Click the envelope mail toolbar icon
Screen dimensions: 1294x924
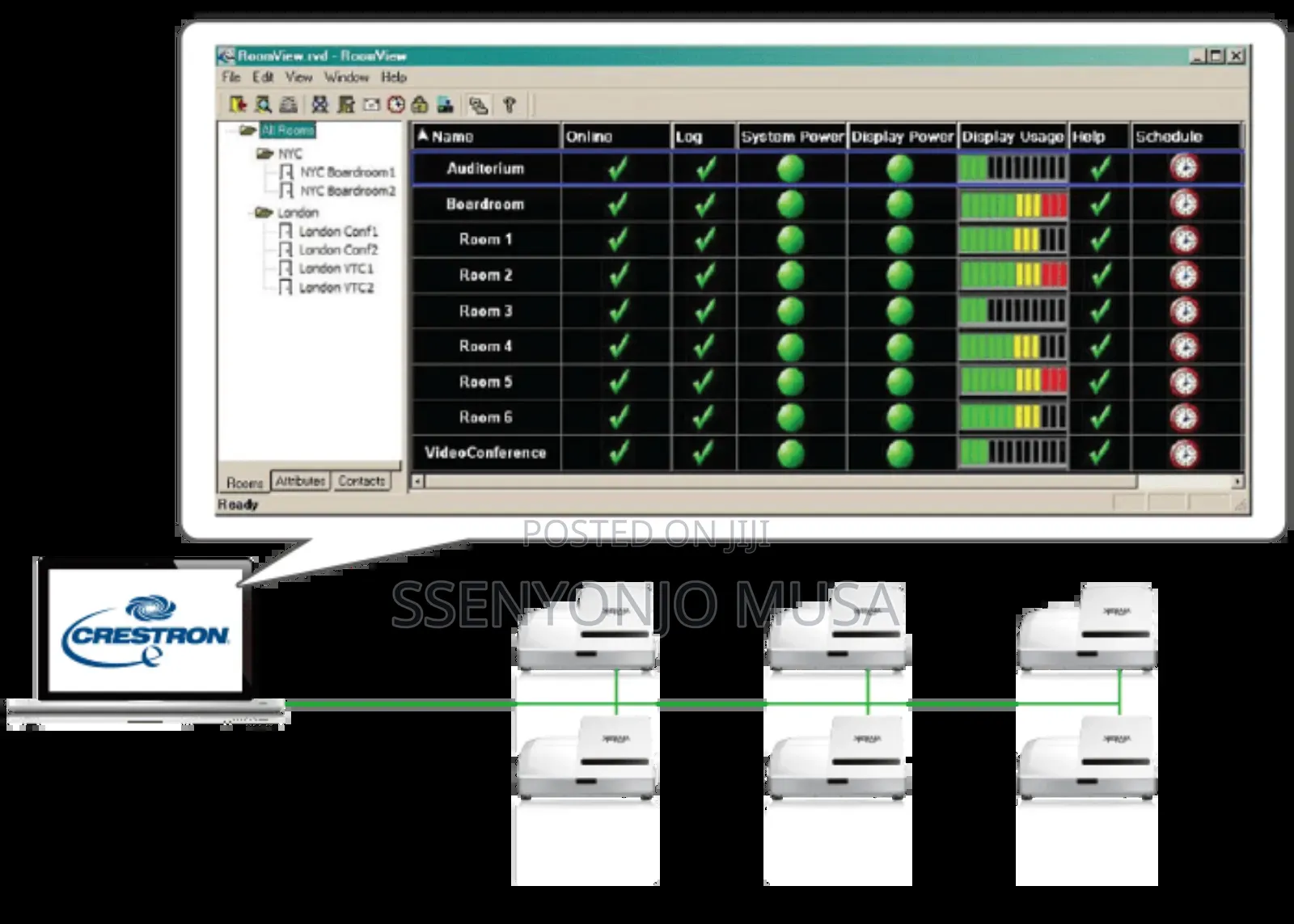371,104
